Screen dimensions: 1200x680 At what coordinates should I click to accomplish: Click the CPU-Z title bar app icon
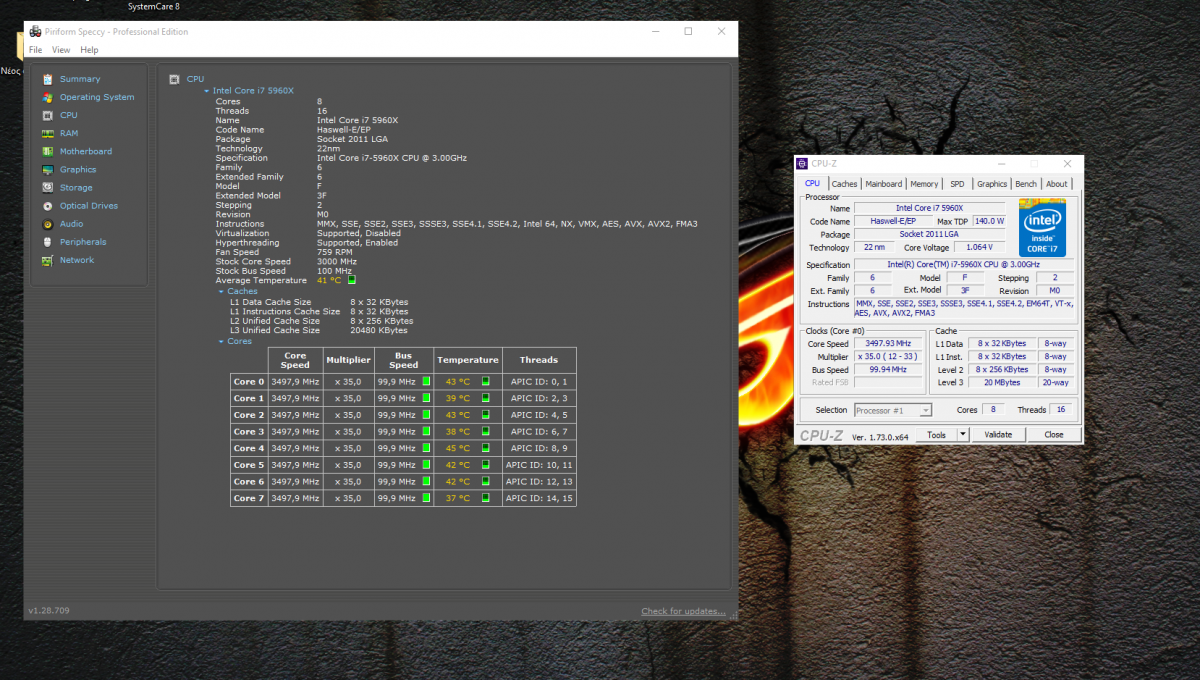click(802, 163)
